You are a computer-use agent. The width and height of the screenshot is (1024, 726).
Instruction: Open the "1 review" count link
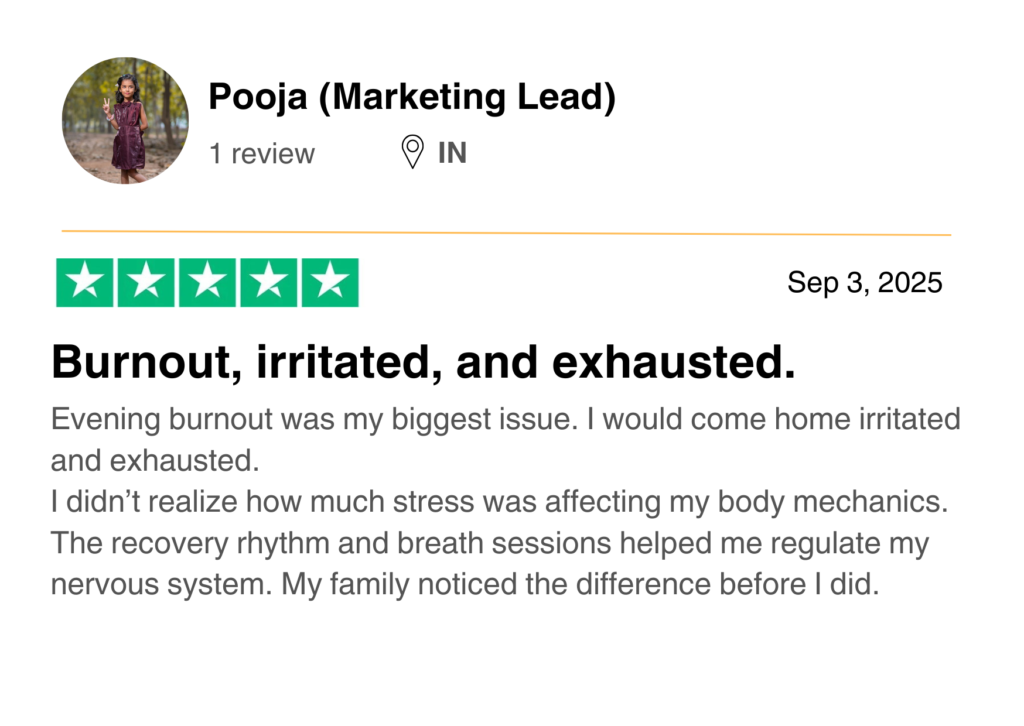pyautogui.click(x=261, y=154)
